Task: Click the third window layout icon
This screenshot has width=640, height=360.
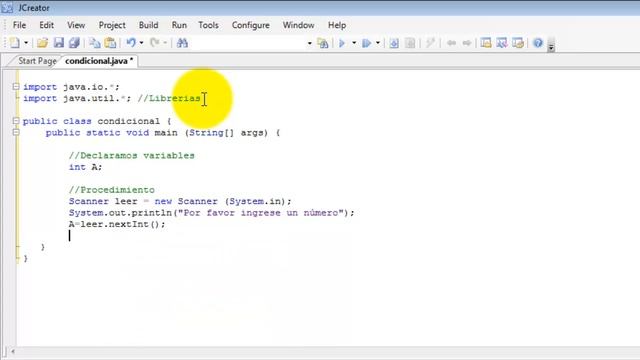Action: pos(518,42)
